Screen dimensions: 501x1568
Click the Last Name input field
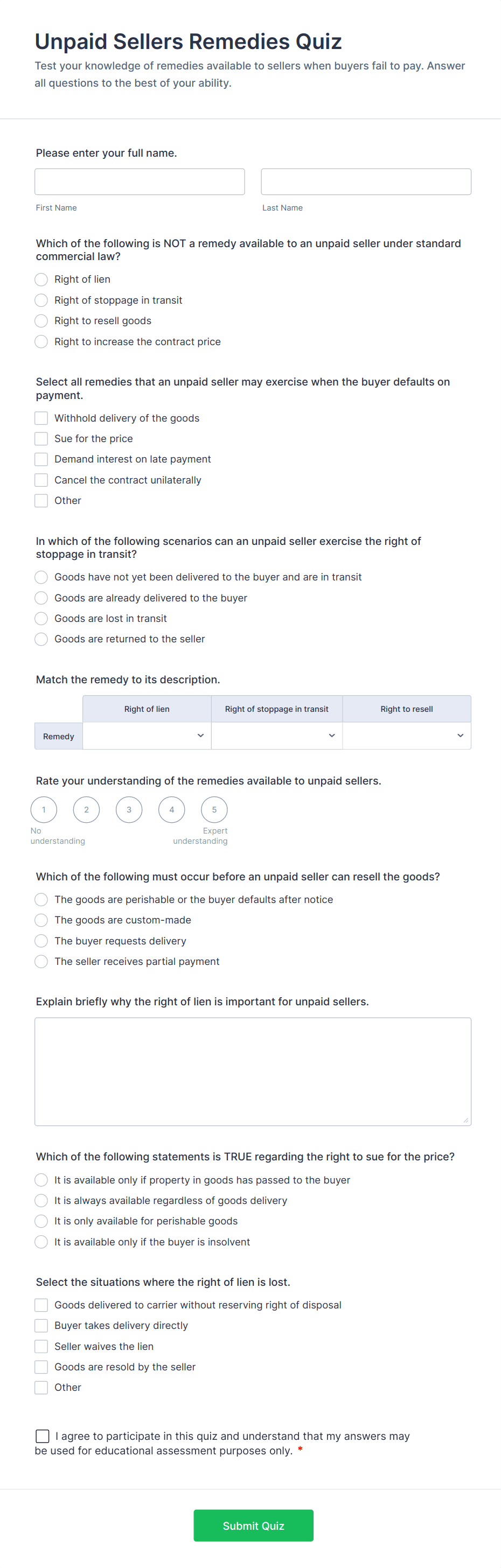point(365,182)
